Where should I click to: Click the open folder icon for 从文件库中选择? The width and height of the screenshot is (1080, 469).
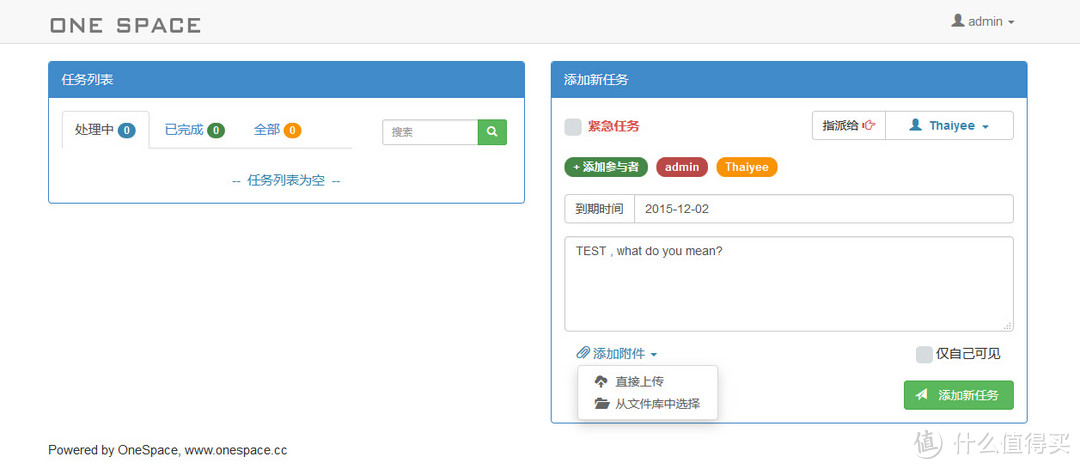(x=602, y=404)
